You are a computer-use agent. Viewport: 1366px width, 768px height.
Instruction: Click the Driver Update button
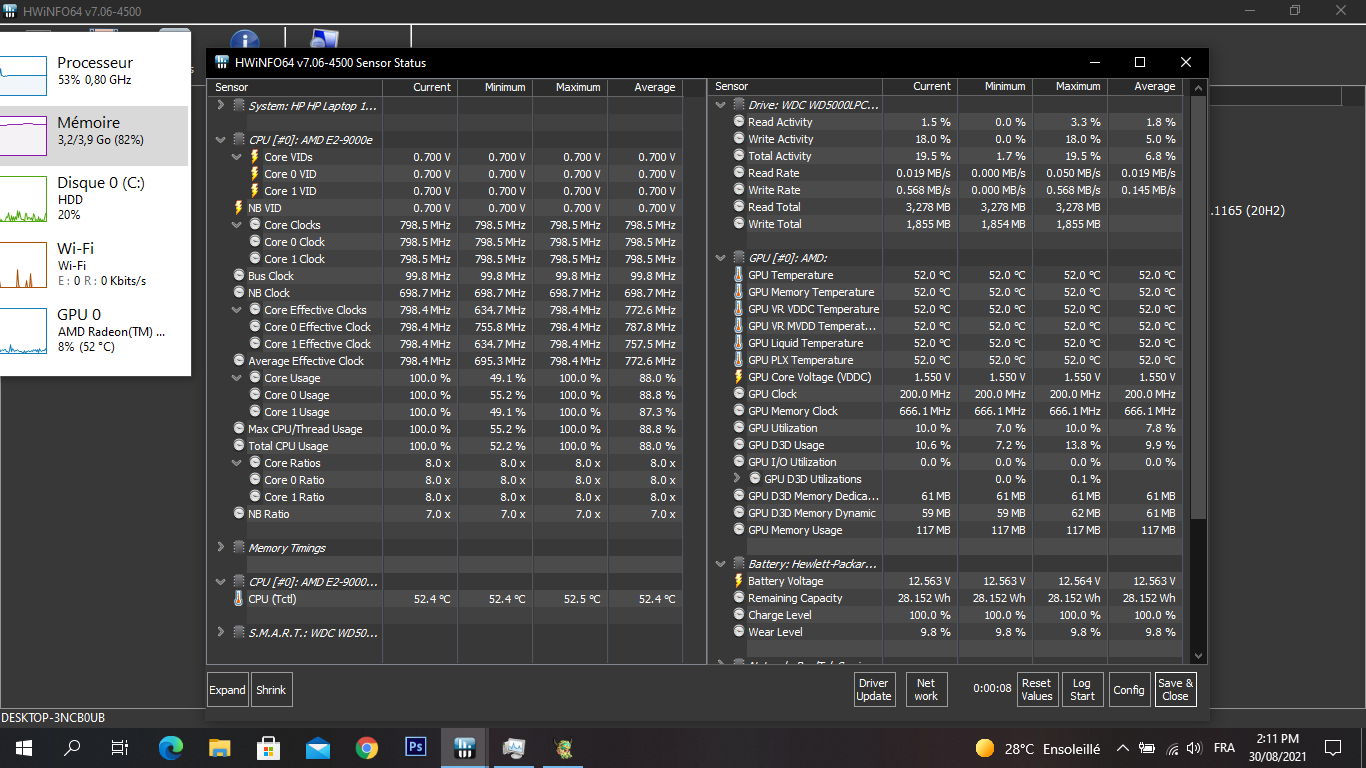[x=874, y=689]
